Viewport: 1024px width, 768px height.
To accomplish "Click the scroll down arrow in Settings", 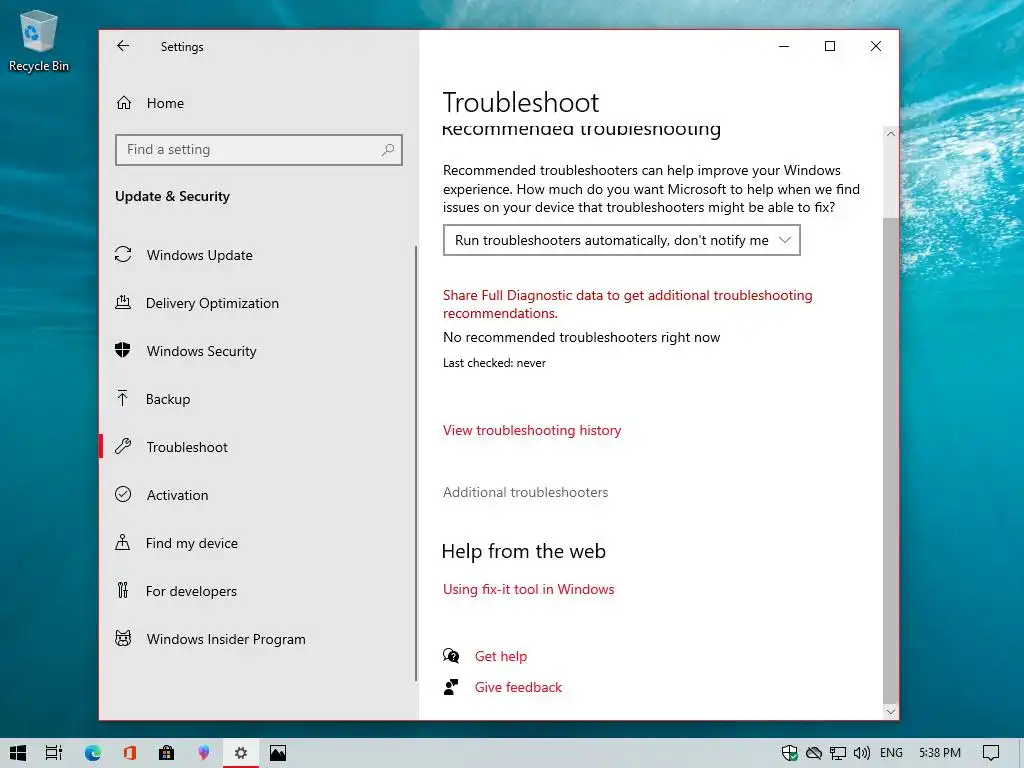I will coord(891,712).
